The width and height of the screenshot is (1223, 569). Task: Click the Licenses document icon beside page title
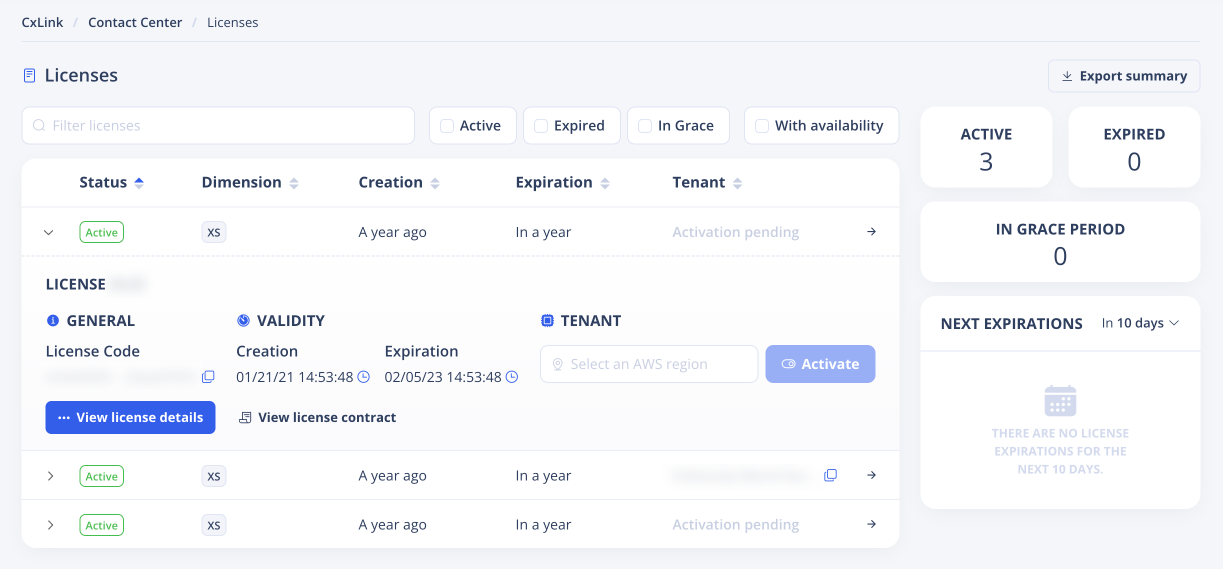click(29, 76)
